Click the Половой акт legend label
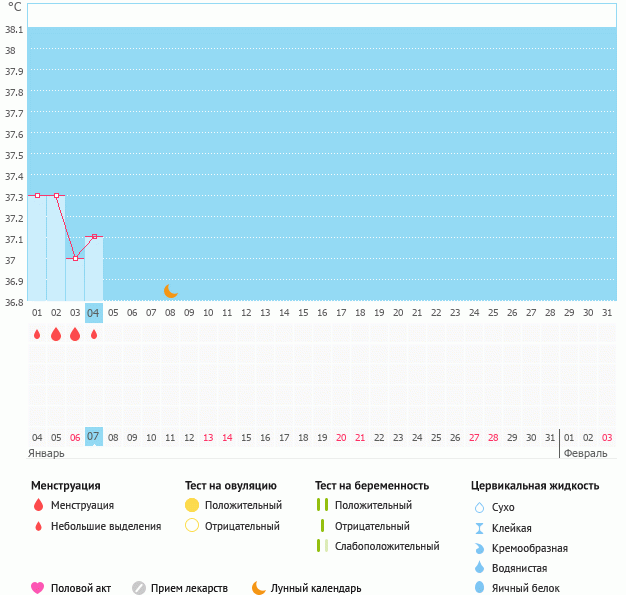Image resolution: width=626 pixels, height=595 pixels. (83, 588)
